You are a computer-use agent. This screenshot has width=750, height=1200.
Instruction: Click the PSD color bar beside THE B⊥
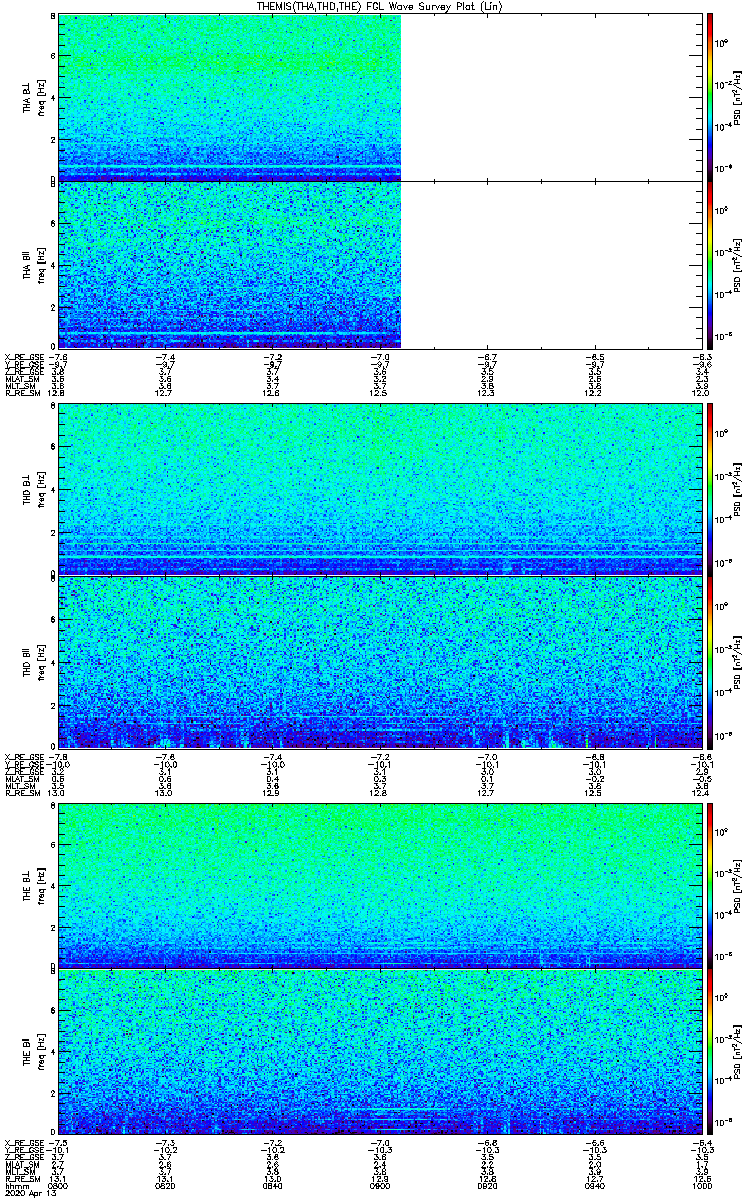point(710,885)
